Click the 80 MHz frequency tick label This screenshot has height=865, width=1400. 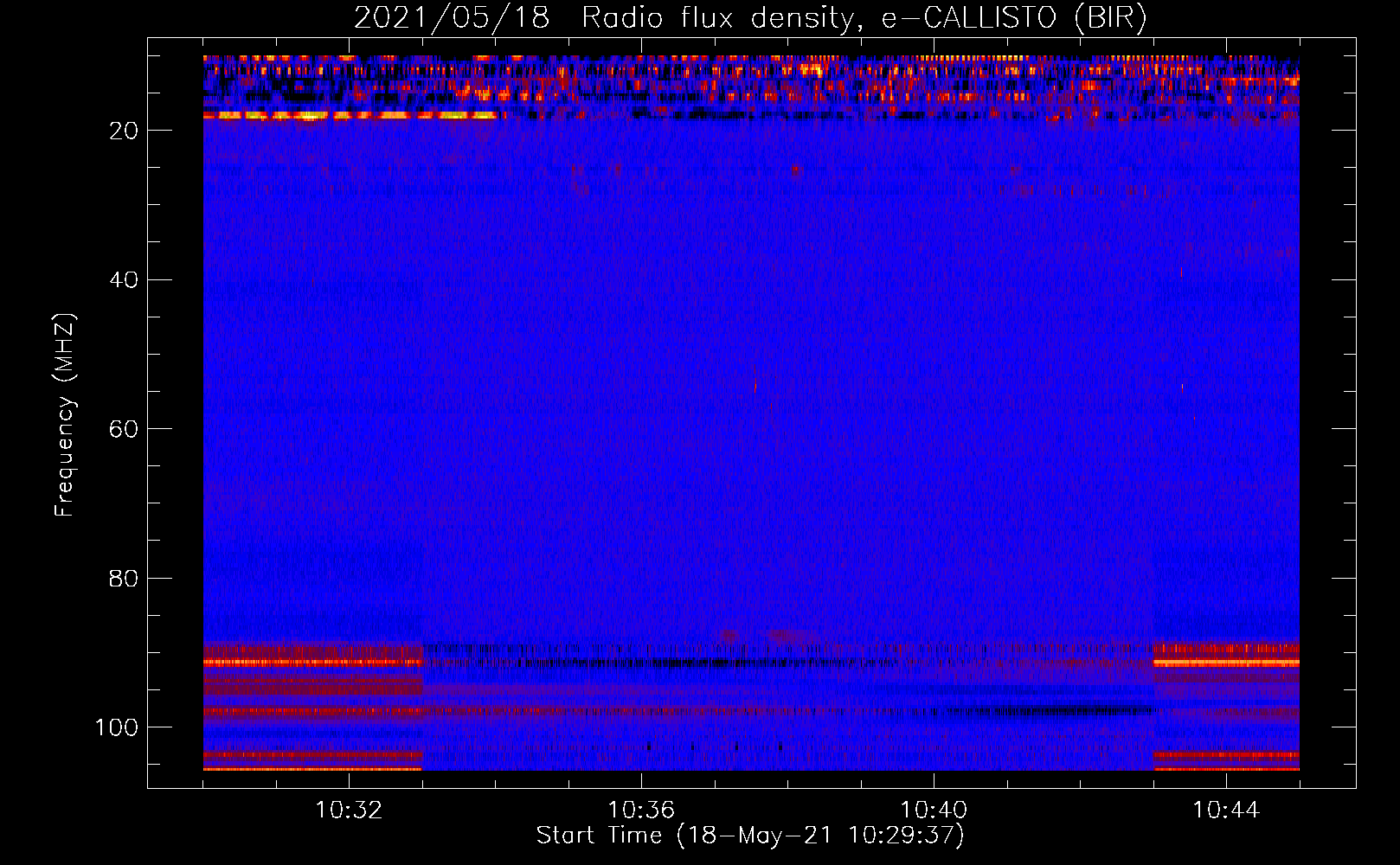click(124, 579)
